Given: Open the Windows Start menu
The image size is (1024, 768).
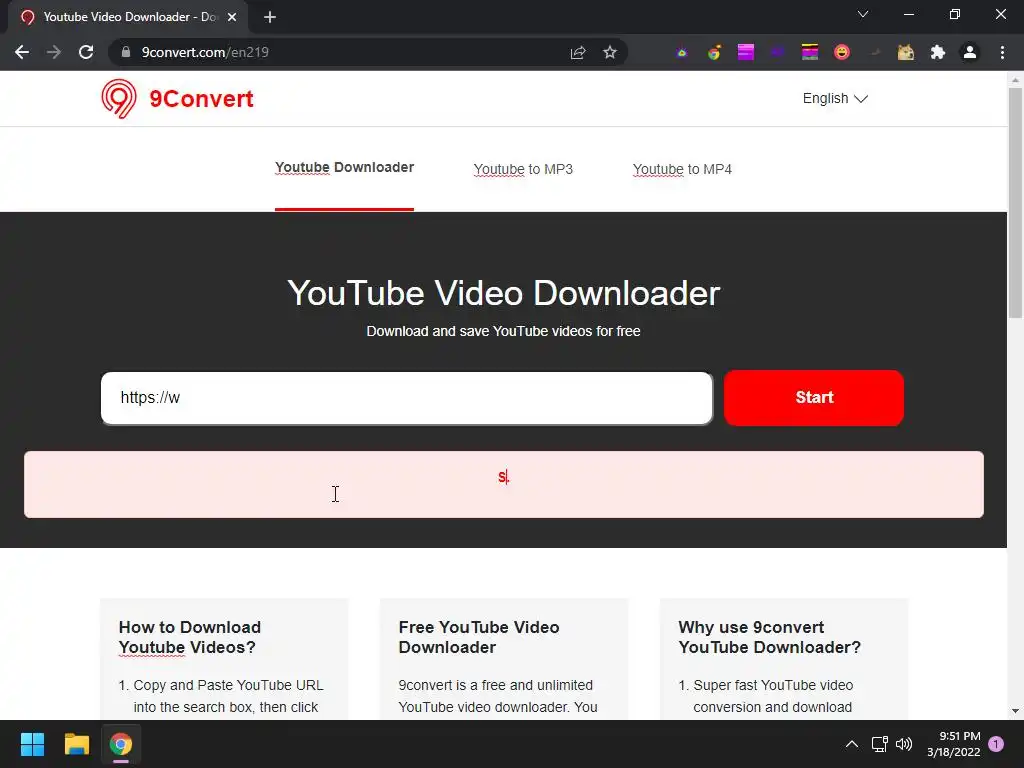Looking at the screenshot, I should (x=32, y=744).
